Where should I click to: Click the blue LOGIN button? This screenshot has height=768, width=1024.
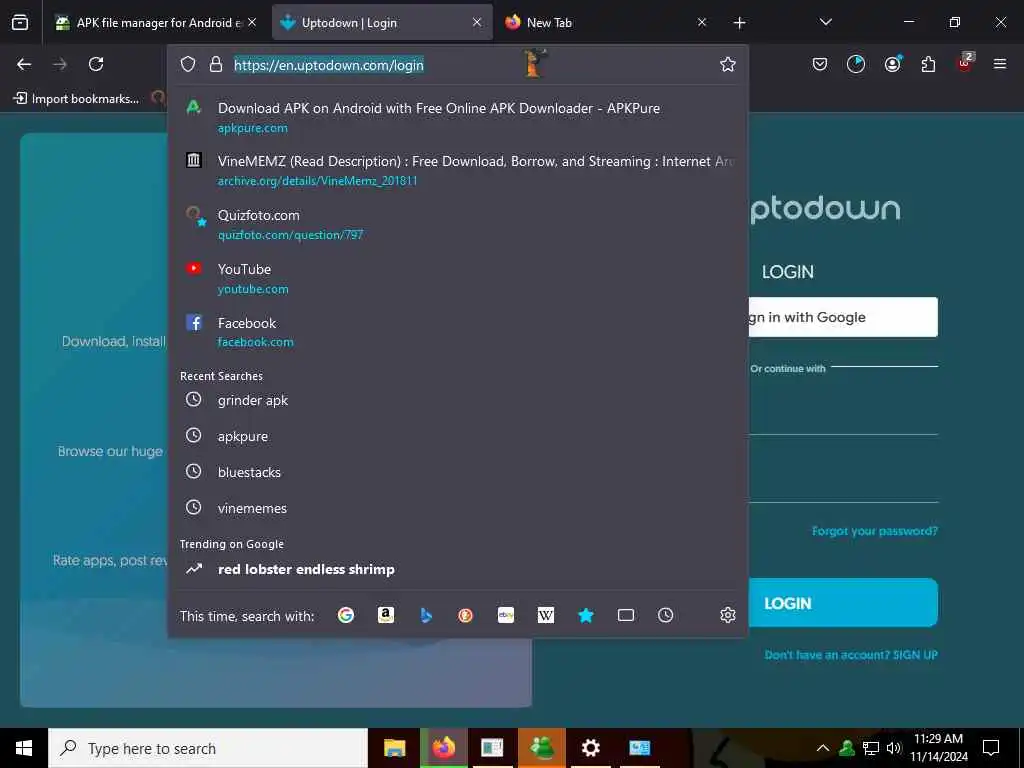click(x=842, y=603)
